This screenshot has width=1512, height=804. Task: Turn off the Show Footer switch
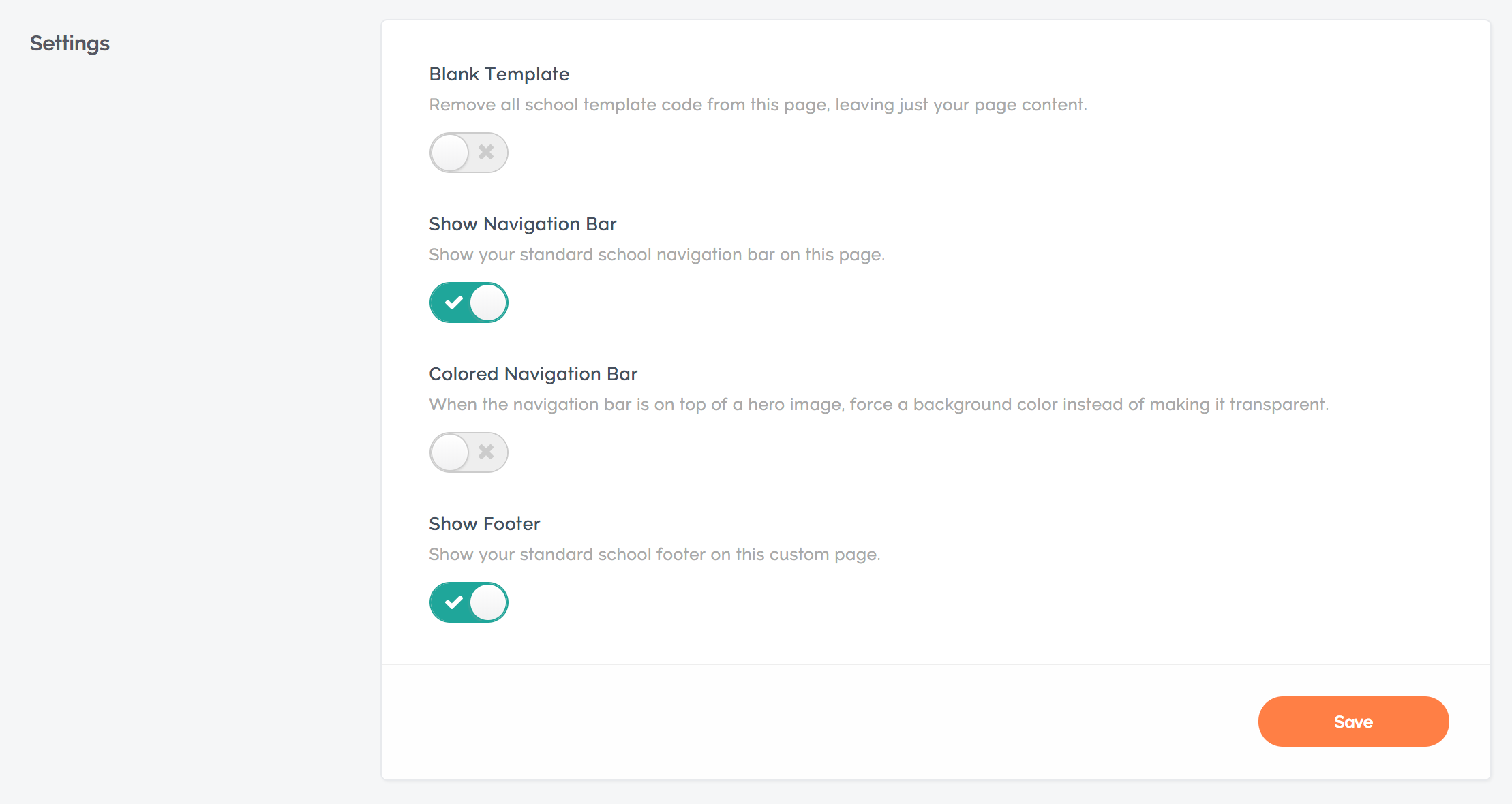pyautogui.click(x=468, y=602)
